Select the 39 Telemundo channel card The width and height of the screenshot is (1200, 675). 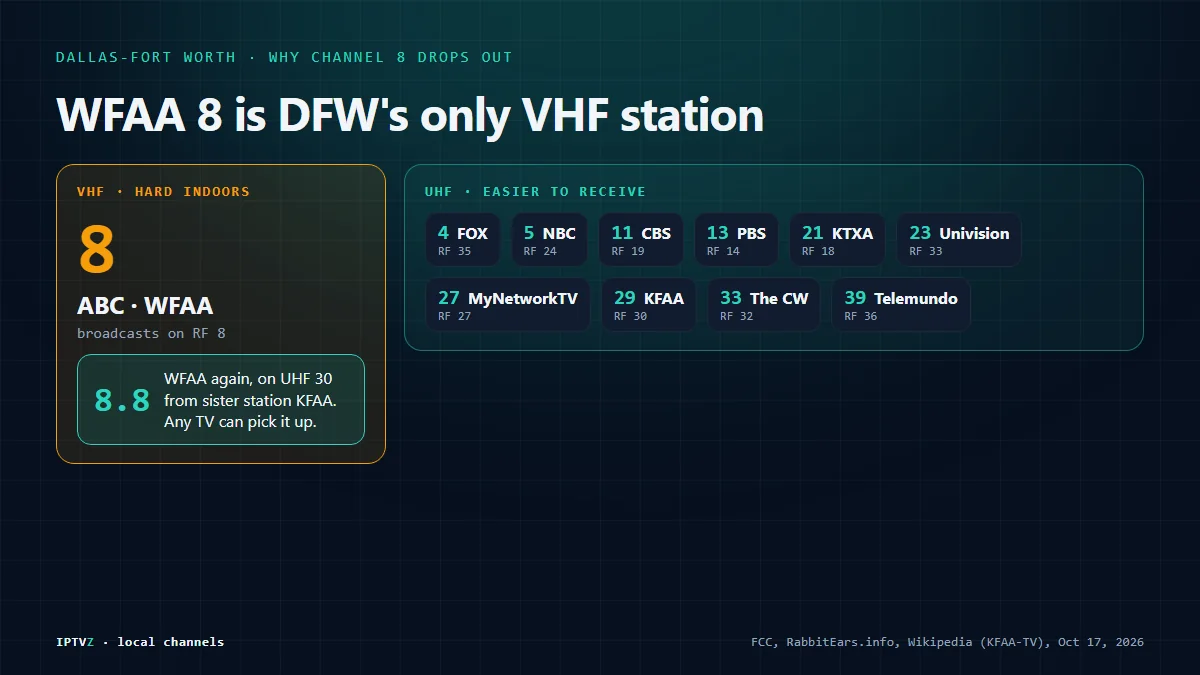[901, 305]
